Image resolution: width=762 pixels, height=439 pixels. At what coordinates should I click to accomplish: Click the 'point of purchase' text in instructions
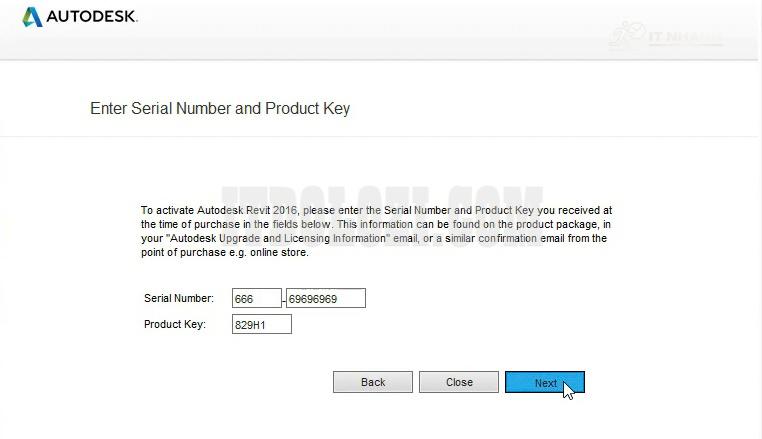coord(181,253)
